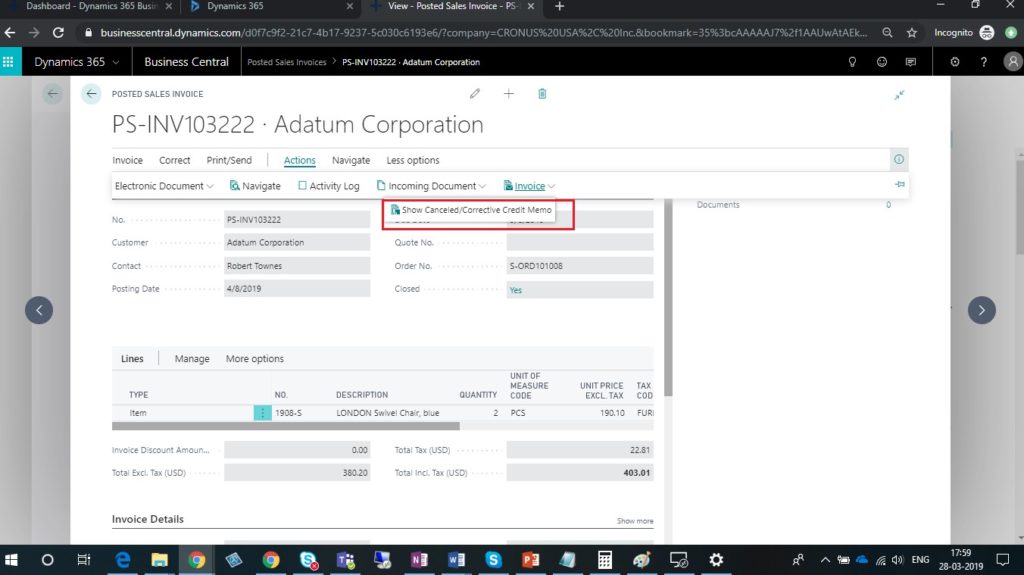
Task: Open the chat messages icon in header
Action: point(910,62)
